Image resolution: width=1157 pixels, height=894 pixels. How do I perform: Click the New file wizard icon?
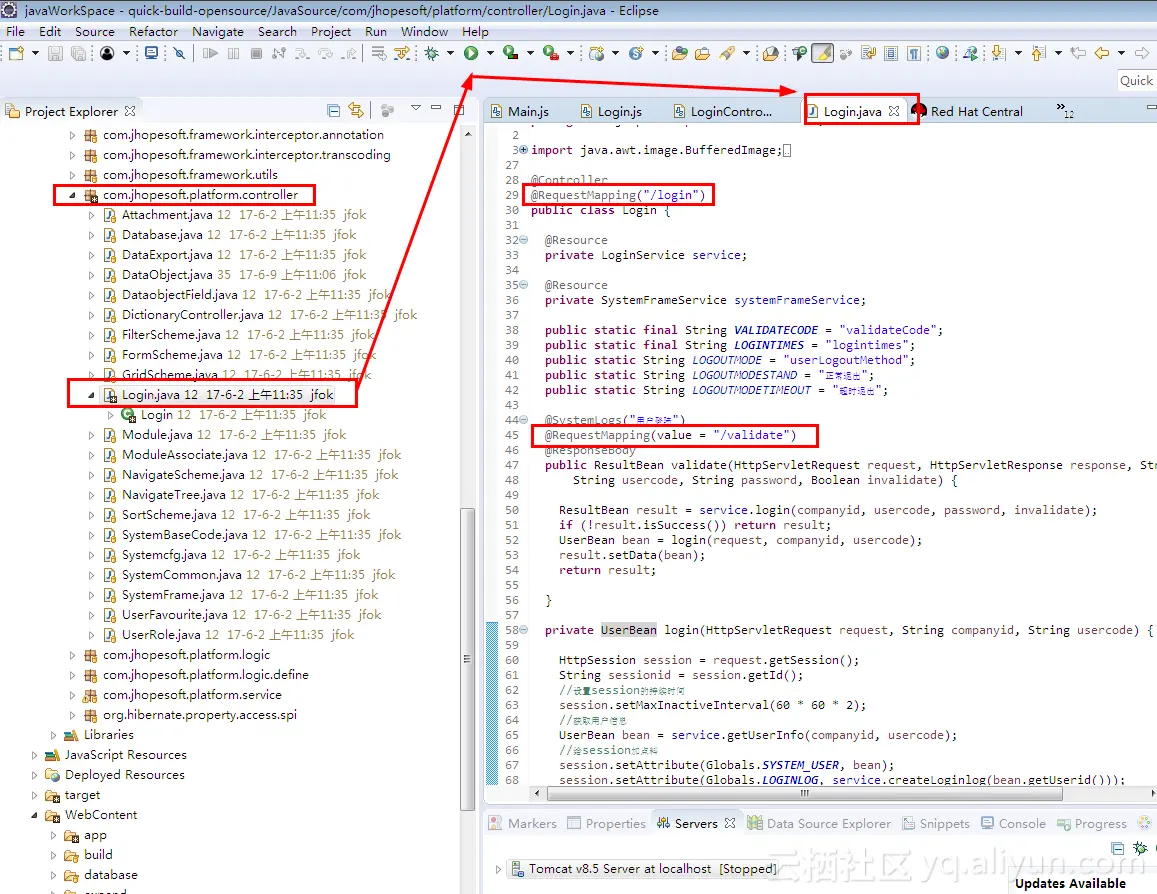16,53
